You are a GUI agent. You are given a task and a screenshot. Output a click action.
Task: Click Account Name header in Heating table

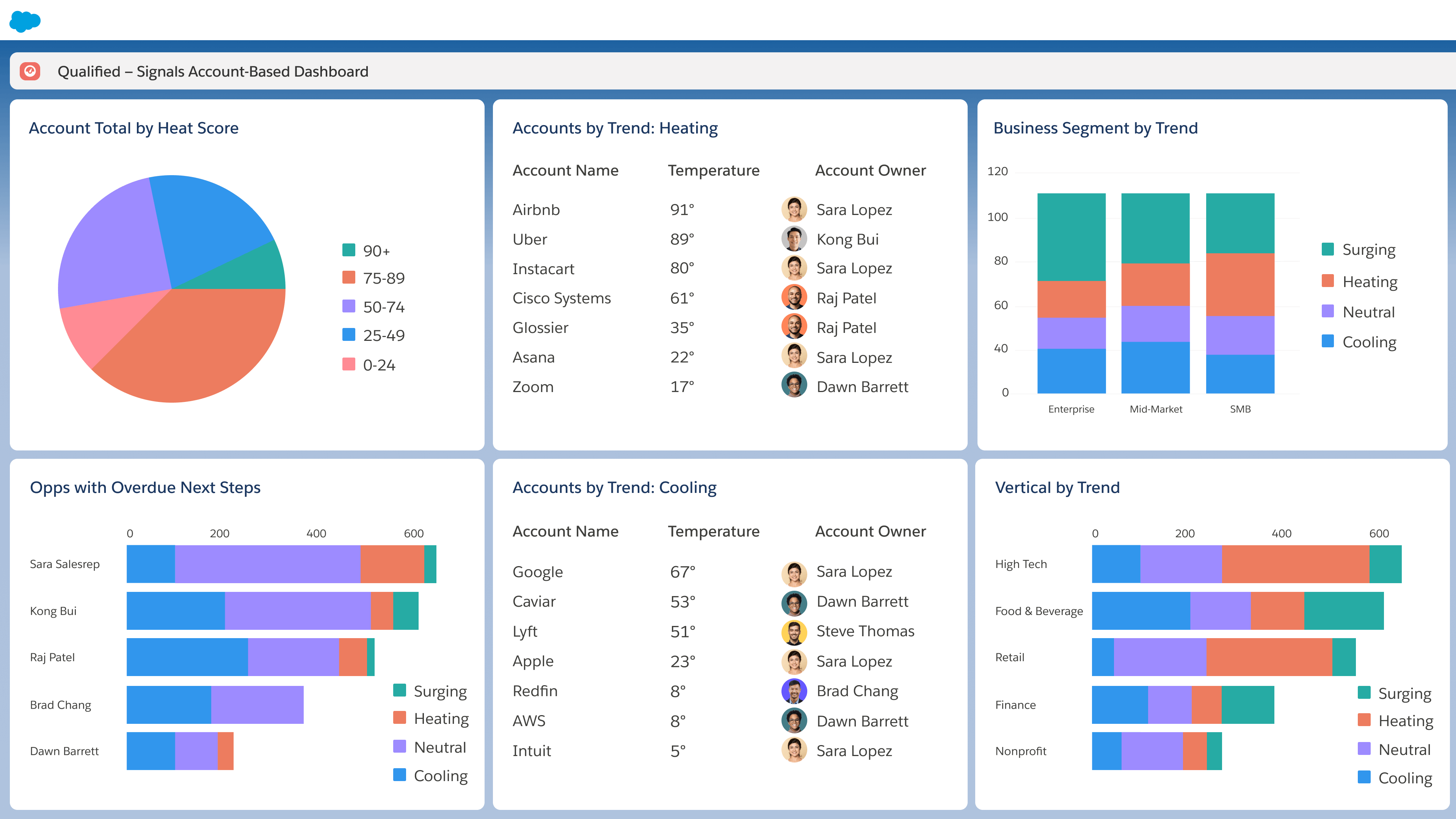[x=565, y=171]
